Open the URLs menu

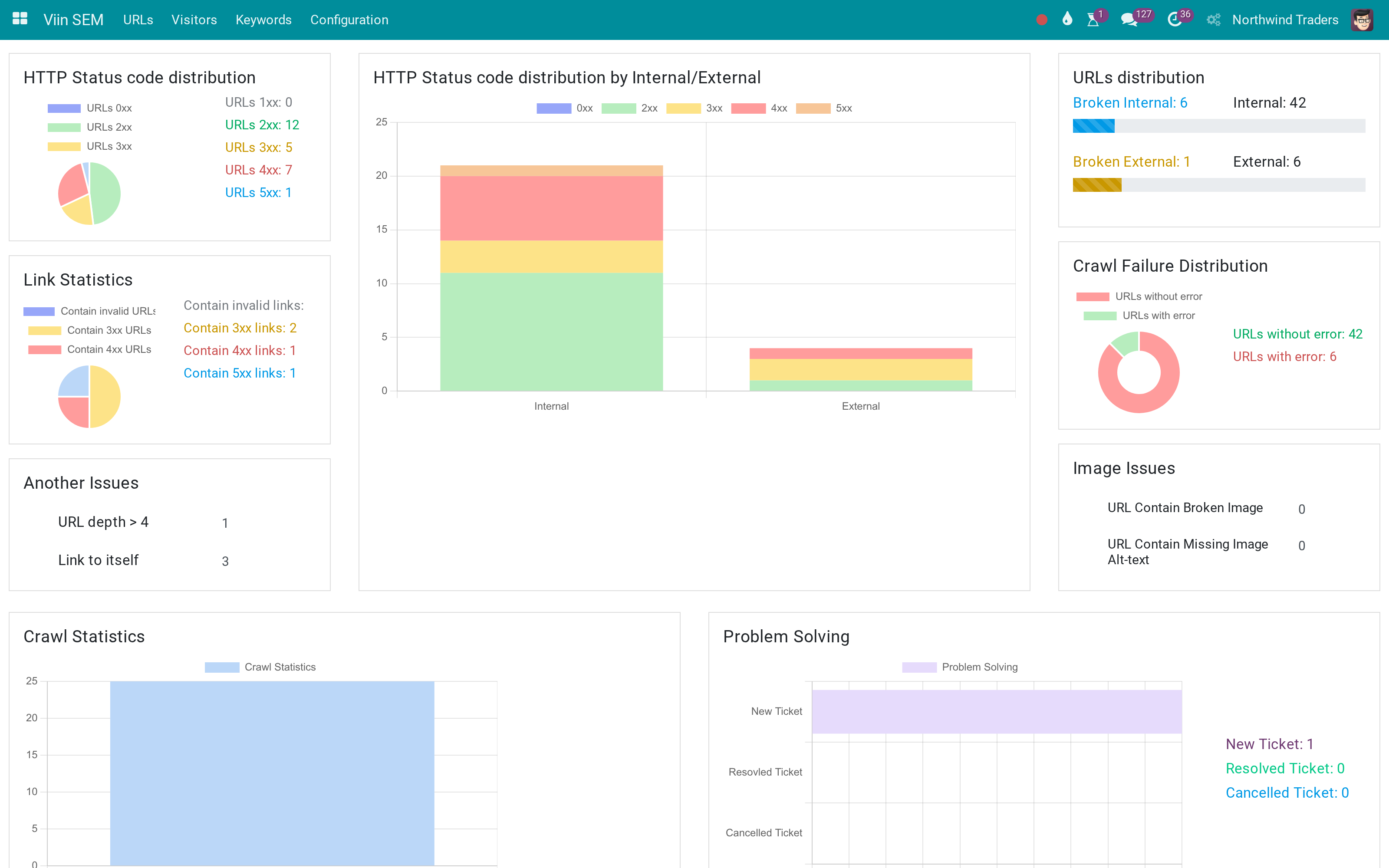pos(138,20)
